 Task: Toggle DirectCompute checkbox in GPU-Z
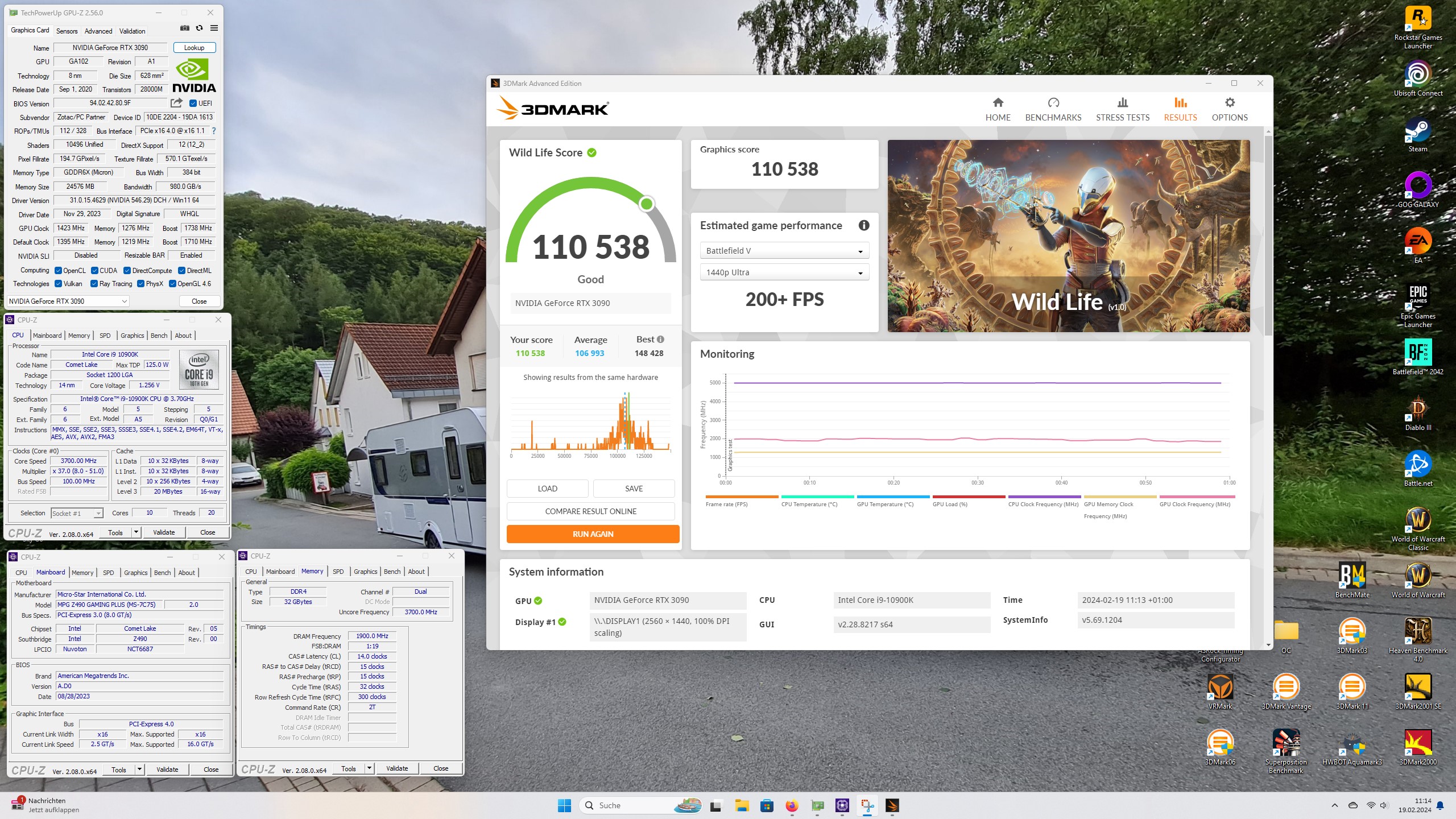tap(127, 271)
